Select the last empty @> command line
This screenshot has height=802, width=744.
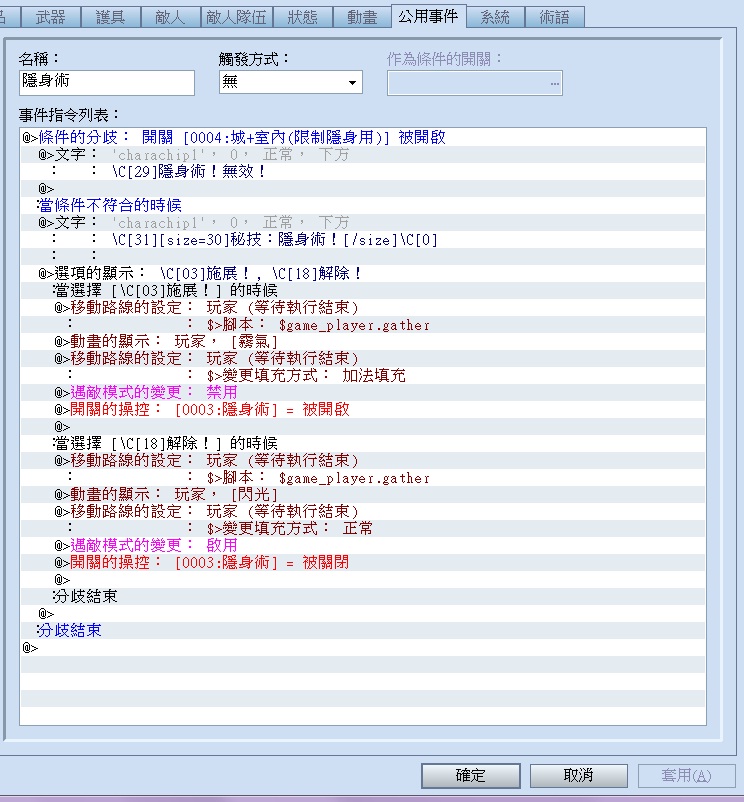[363, 648]
